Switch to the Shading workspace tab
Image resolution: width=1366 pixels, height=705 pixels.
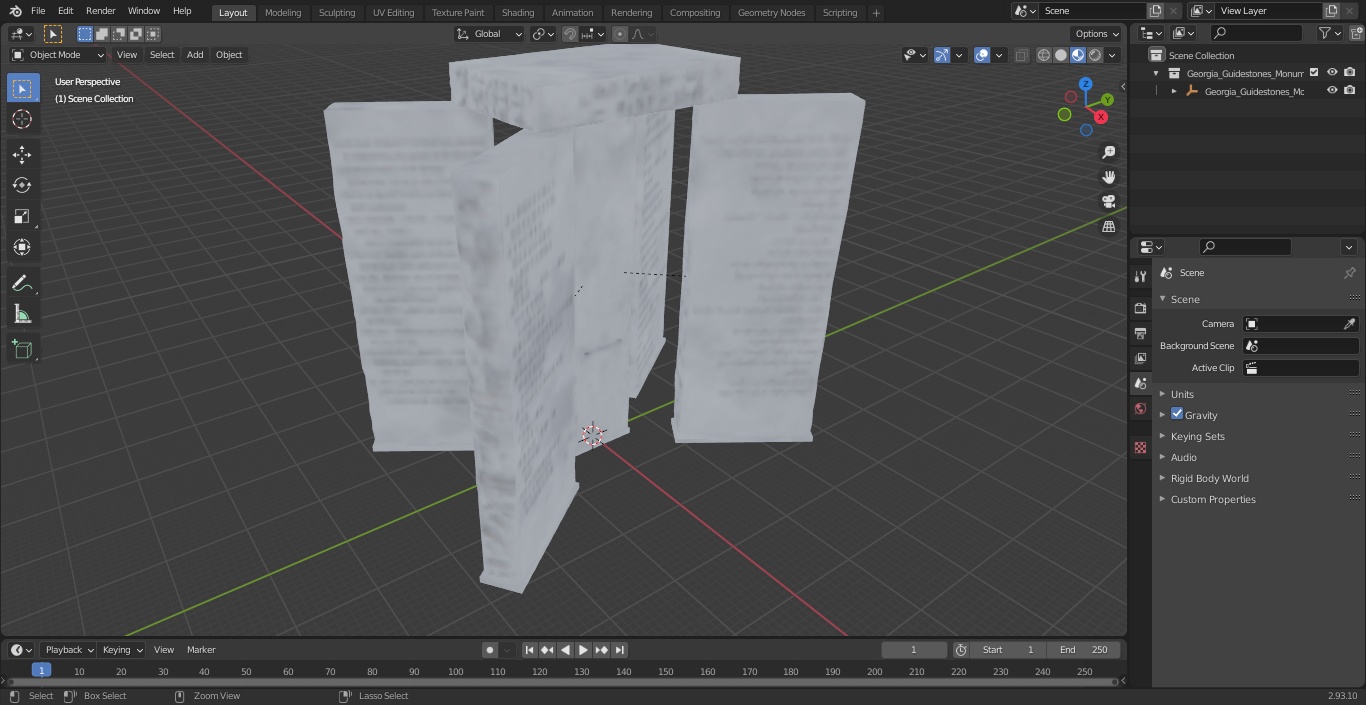[518, 12]
